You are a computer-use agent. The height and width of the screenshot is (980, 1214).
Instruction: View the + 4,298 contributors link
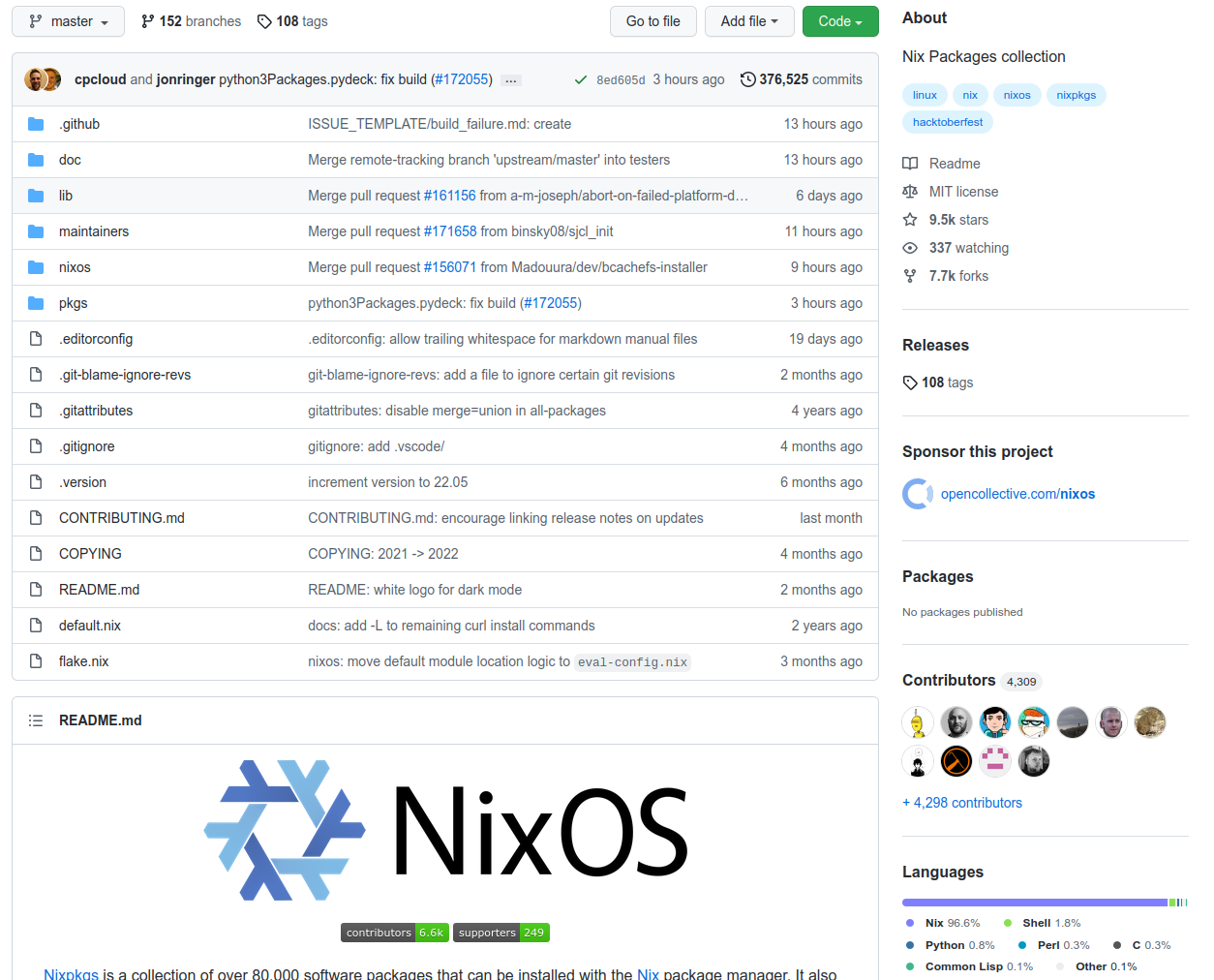coord(962,803)
